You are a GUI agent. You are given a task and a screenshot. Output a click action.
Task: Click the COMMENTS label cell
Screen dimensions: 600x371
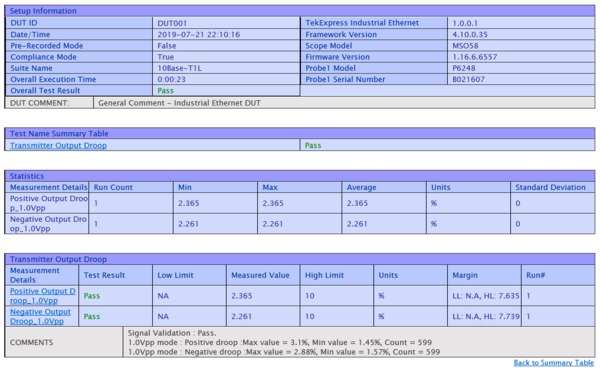[64, 342]
